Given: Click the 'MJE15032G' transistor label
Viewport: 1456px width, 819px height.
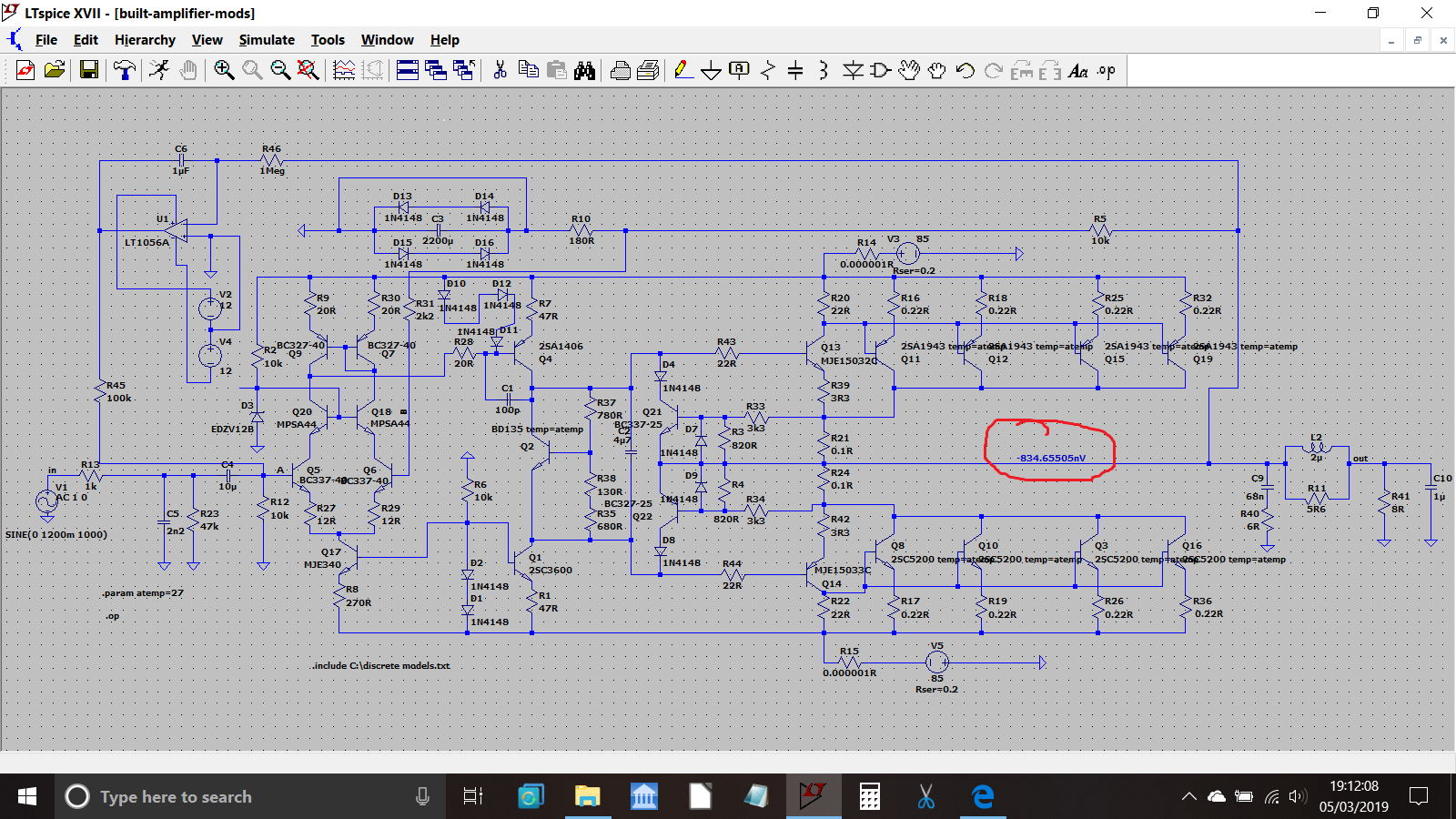Looking at the screenshot, I should click(849, 361).
